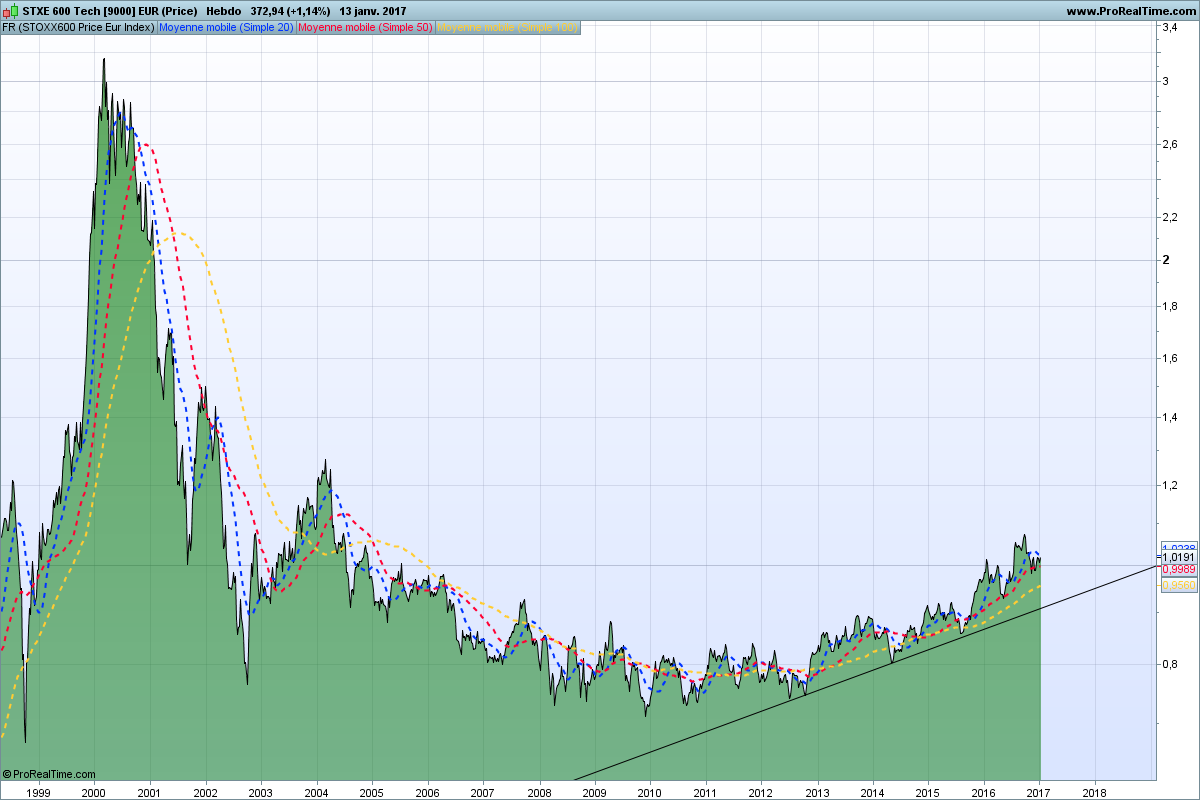Click the 1,2 value on the price axis
This screenshot has height=800, width=1200.
tap(1168, 485)
